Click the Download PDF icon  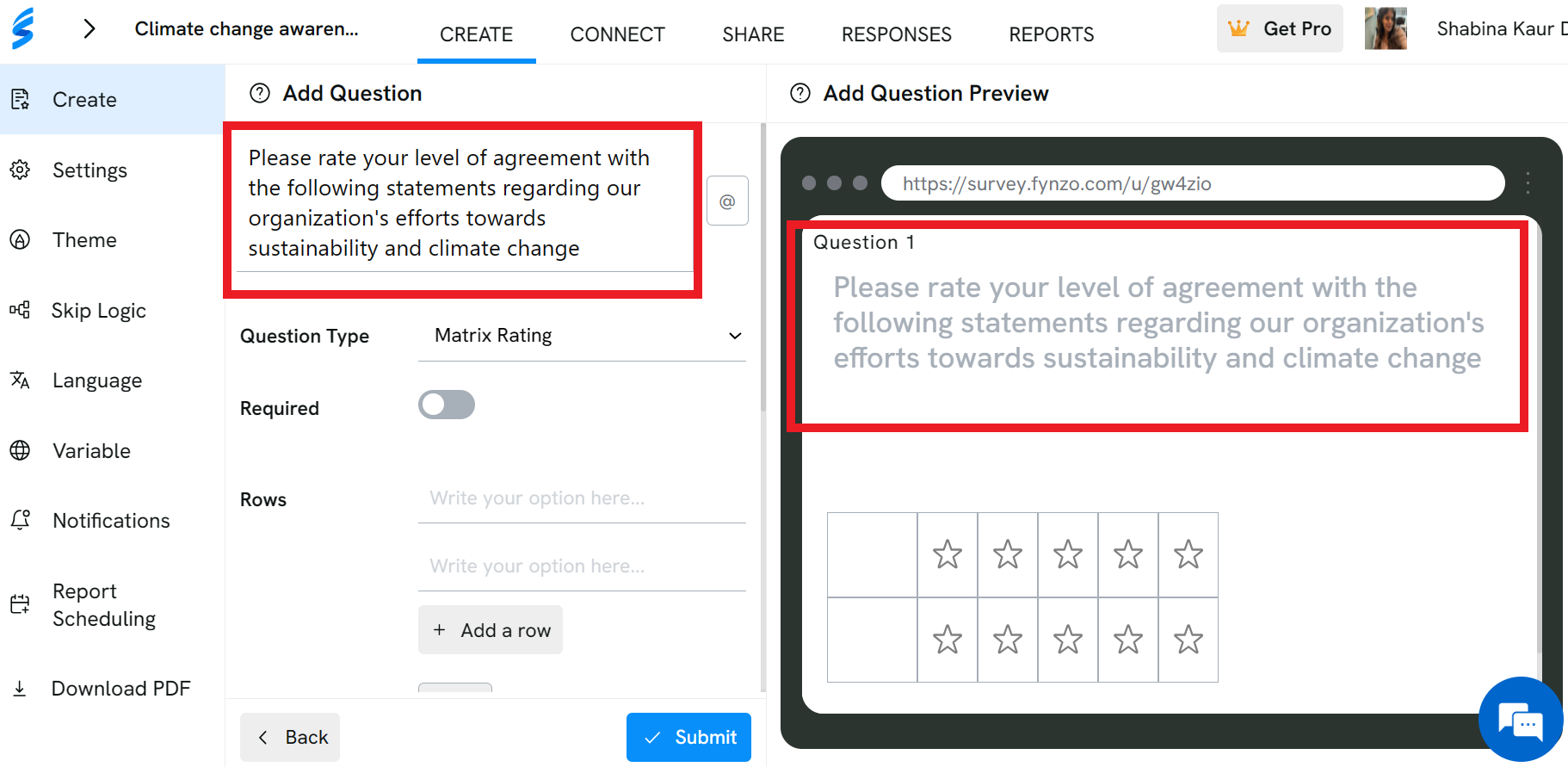(20, 688)
